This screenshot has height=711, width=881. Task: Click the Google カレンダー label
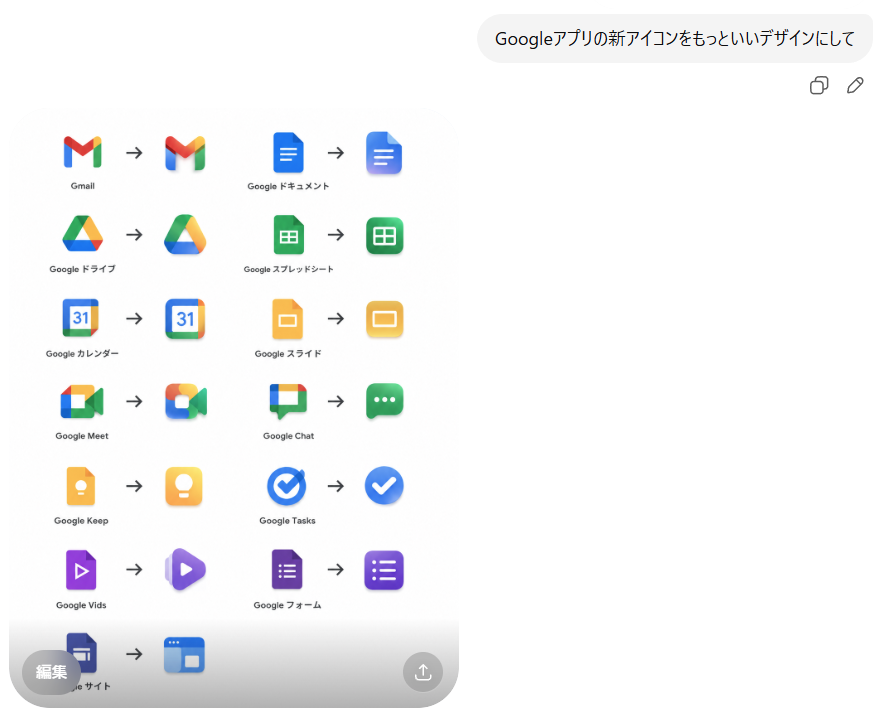coord(82,354)
